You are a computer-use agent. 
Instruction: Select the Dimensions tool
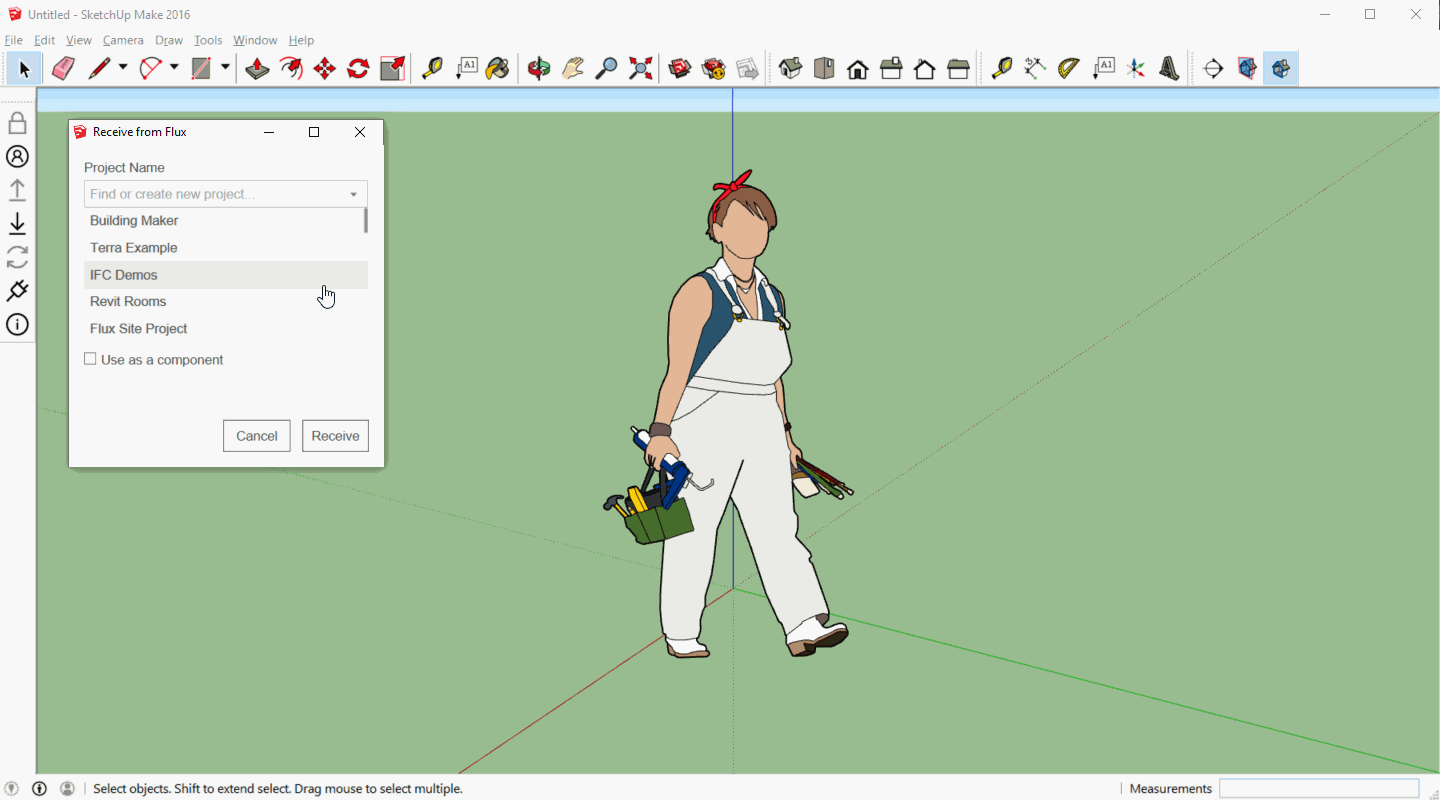tap(1035, 68)
